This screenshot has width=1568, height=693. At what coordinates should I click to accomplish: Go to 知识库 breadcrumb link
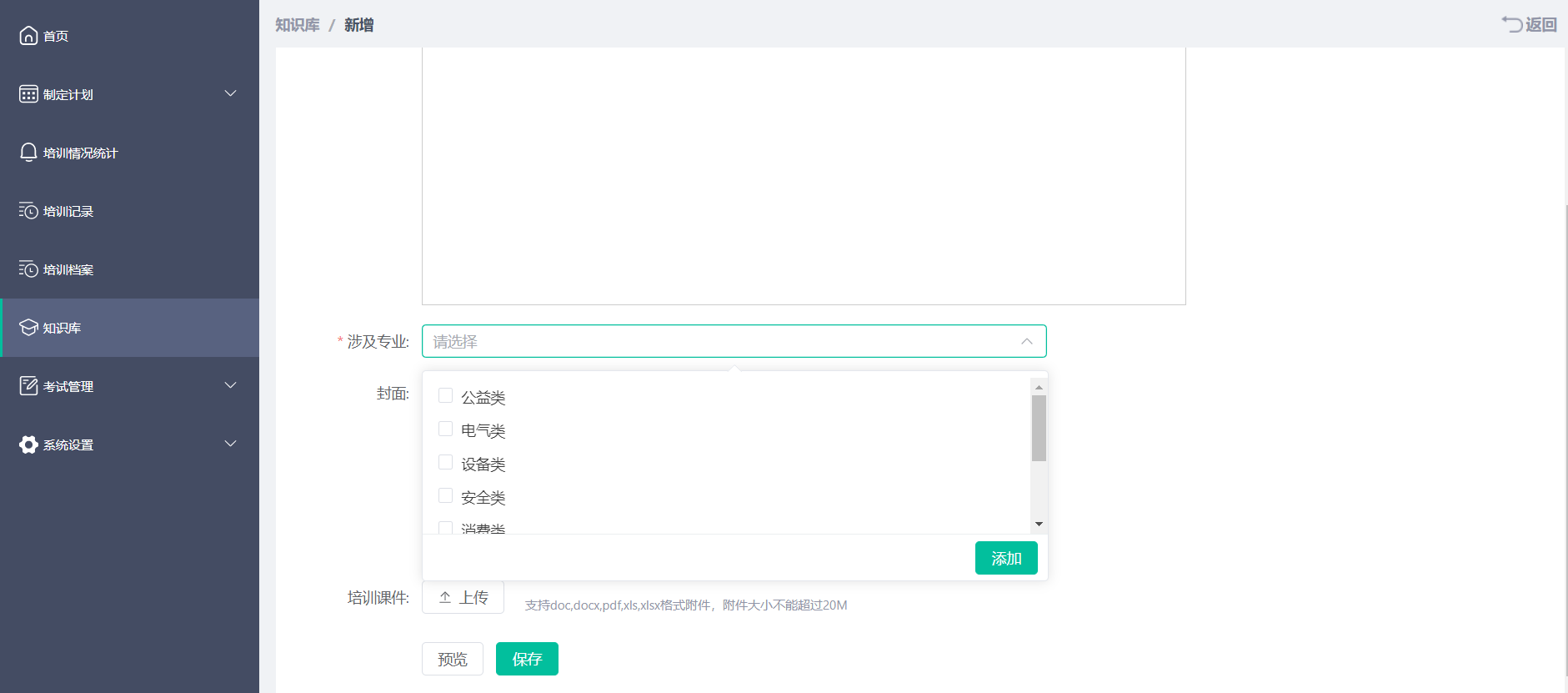(x=298, y=25)
